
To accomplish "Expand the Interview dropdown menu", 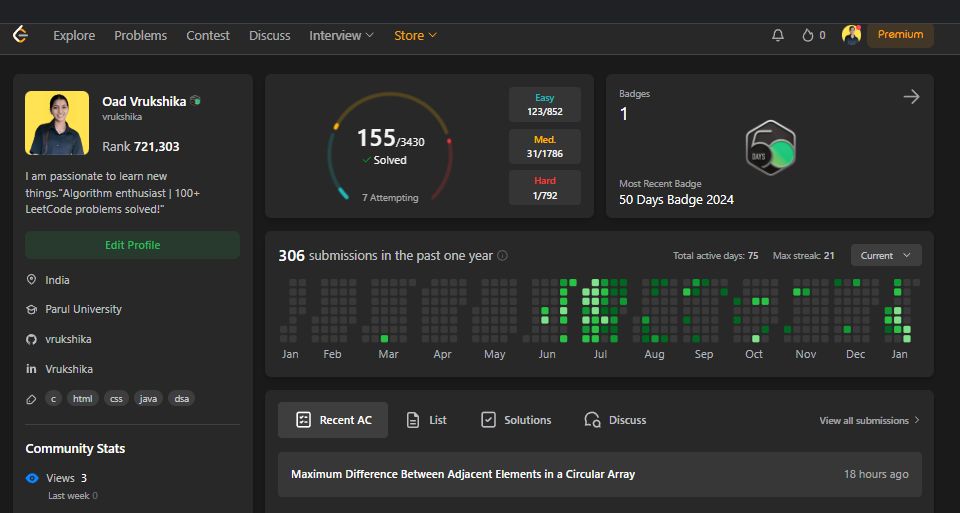I will (x=341, y=36).
